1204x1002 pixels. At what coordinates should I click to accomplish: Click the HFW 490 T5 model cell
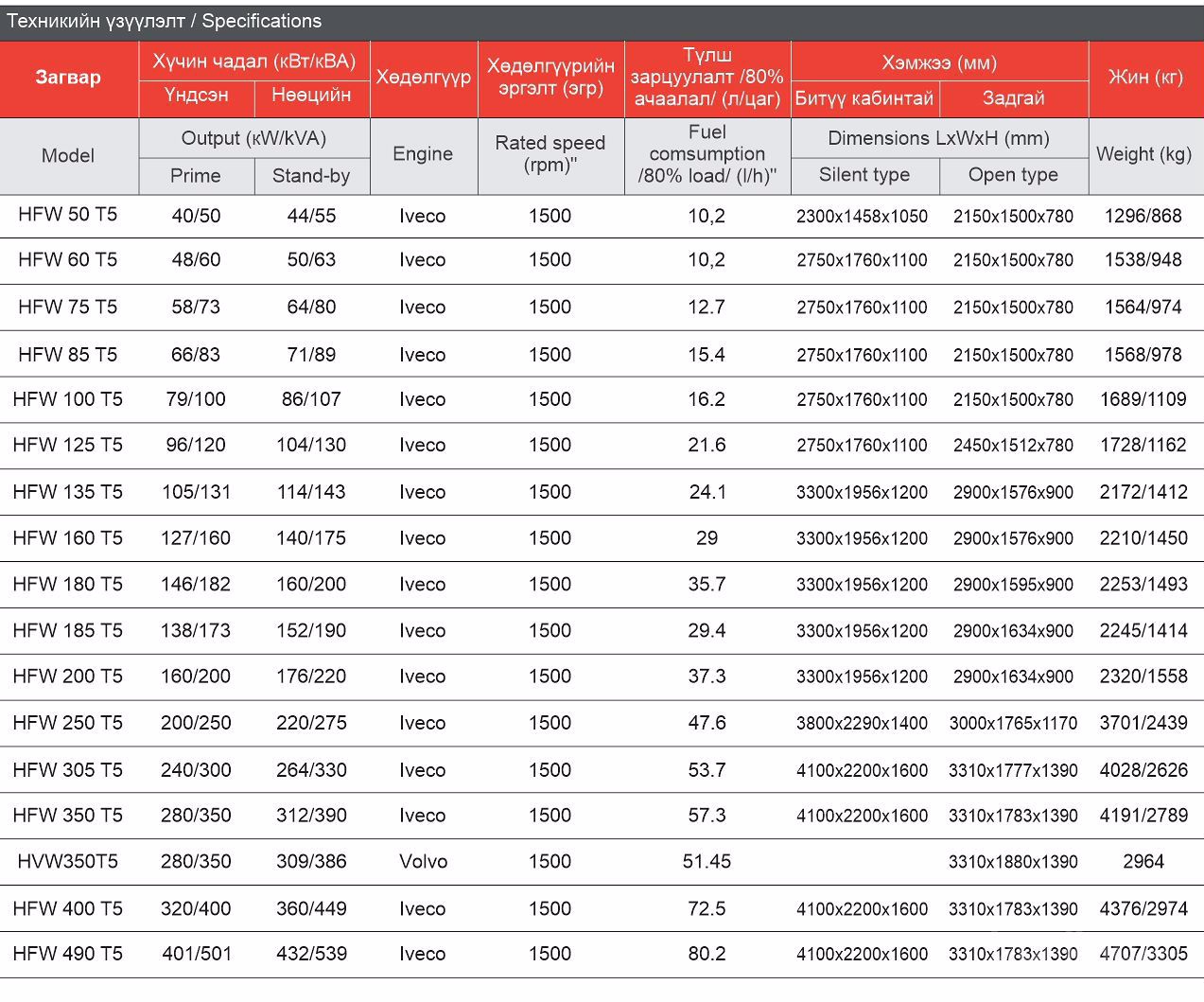[x=68, y=954]
